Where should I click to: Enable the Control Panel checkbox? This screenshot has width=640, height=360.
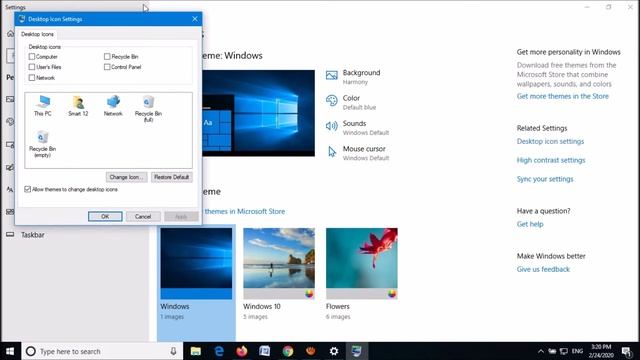click(x=107, y=67)
